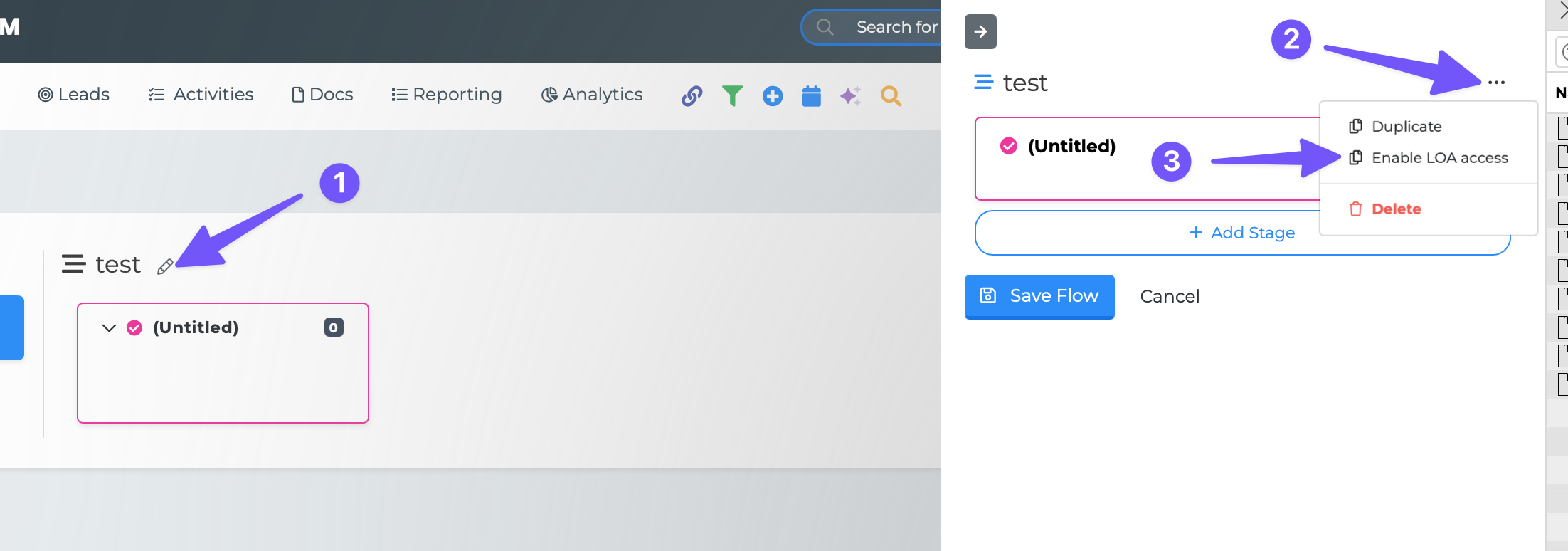Open the green filter funnel

[x=732, y=95]
